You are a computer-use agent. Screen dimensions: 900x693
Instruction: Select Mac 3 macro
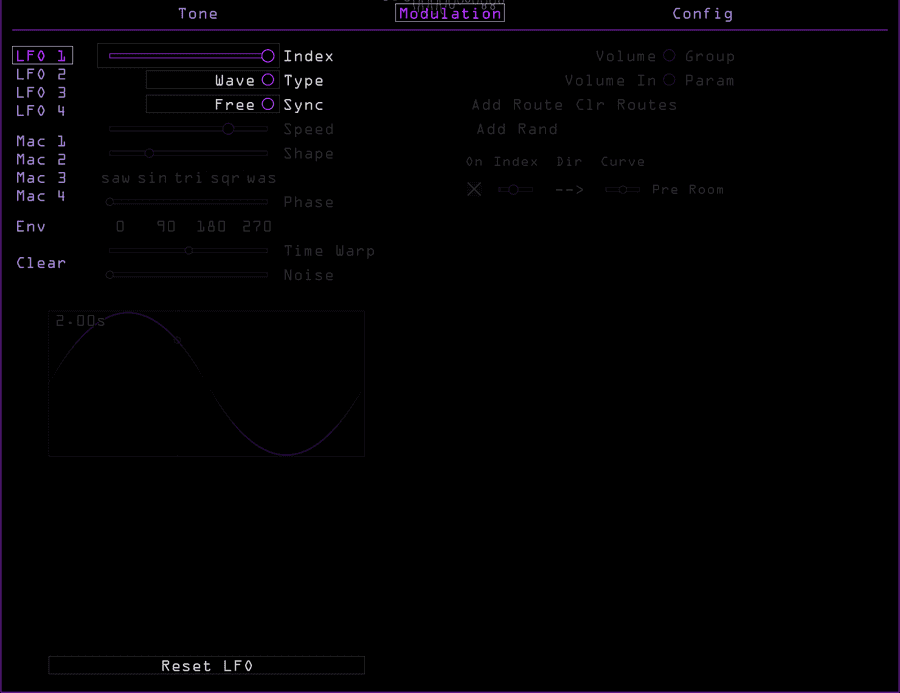click(41, 178)
